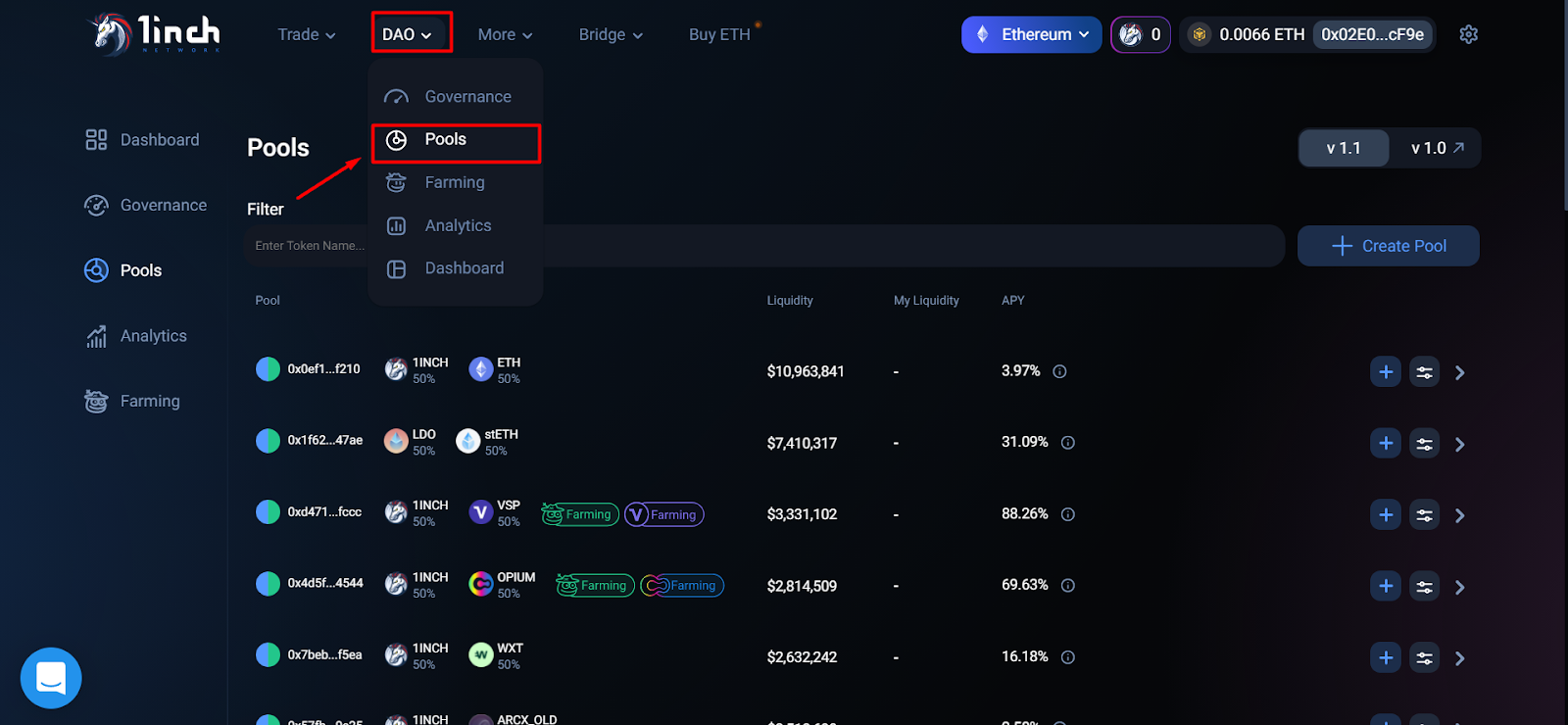
Task: Open the More dropdown menu
Action: pos(506,34)
